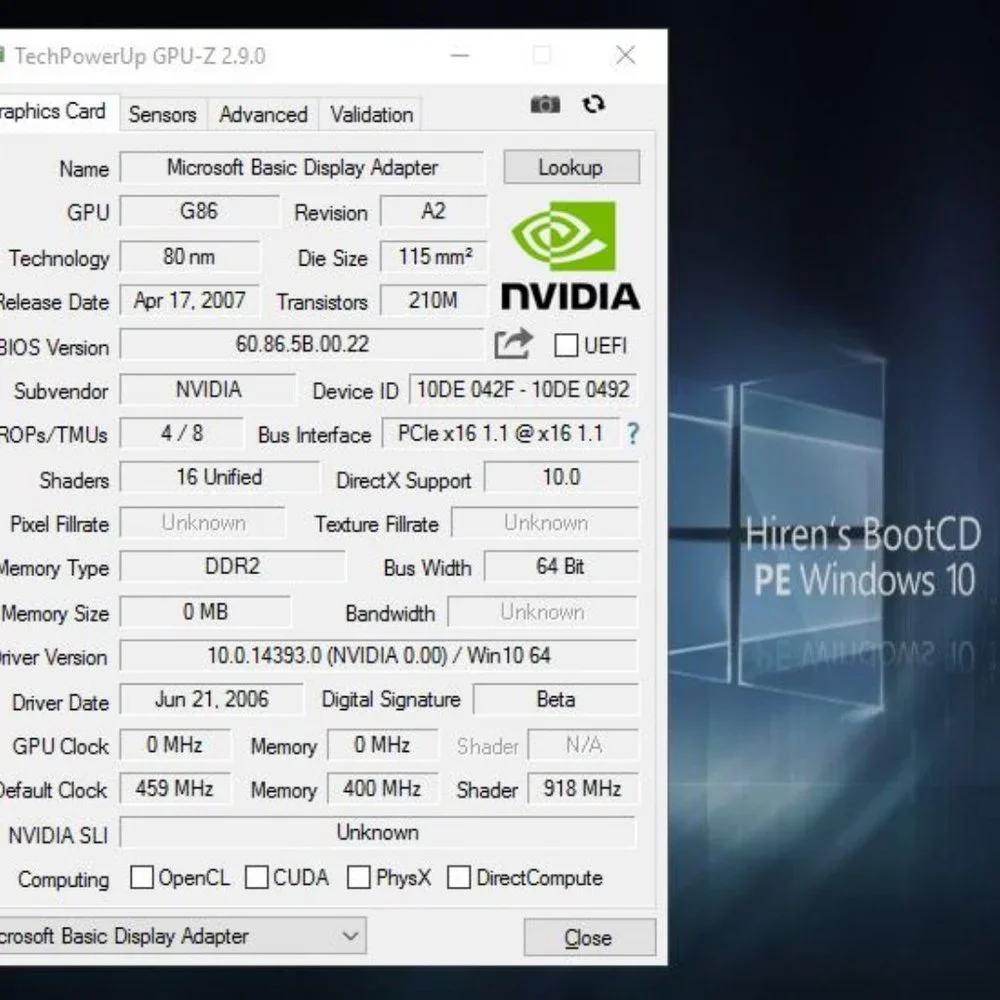
Task: Close the GPU-Z window with the X
Action: [x=626, y=55]
